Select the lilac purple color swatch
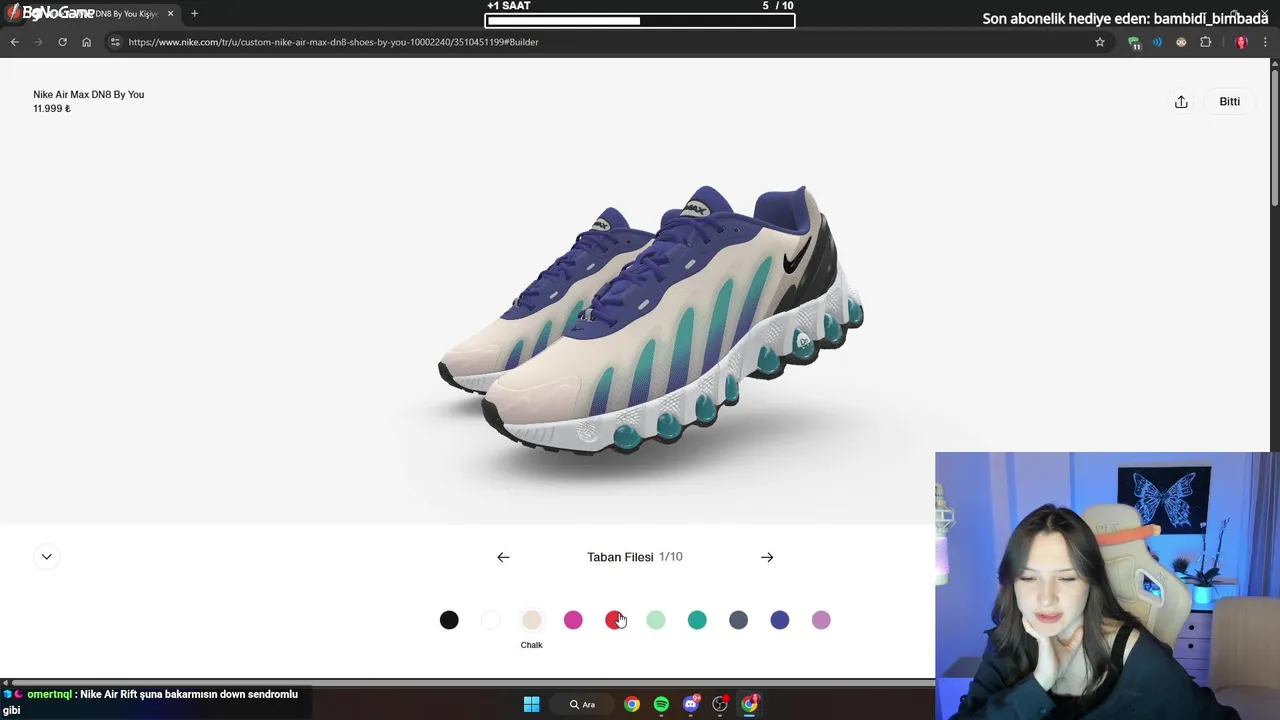Image resolution: width=1280 pixels, height=720 pixels. [x=821, y=620]
